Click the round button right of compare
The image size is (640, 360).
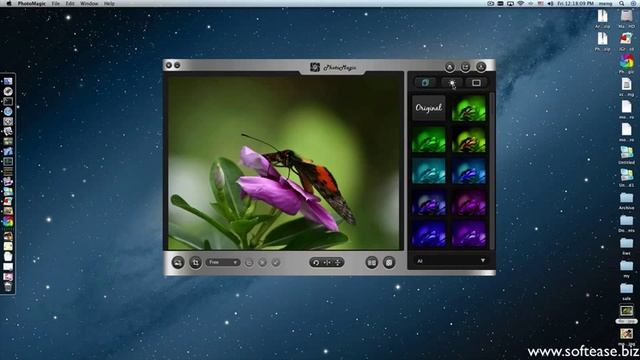(389, 262)
